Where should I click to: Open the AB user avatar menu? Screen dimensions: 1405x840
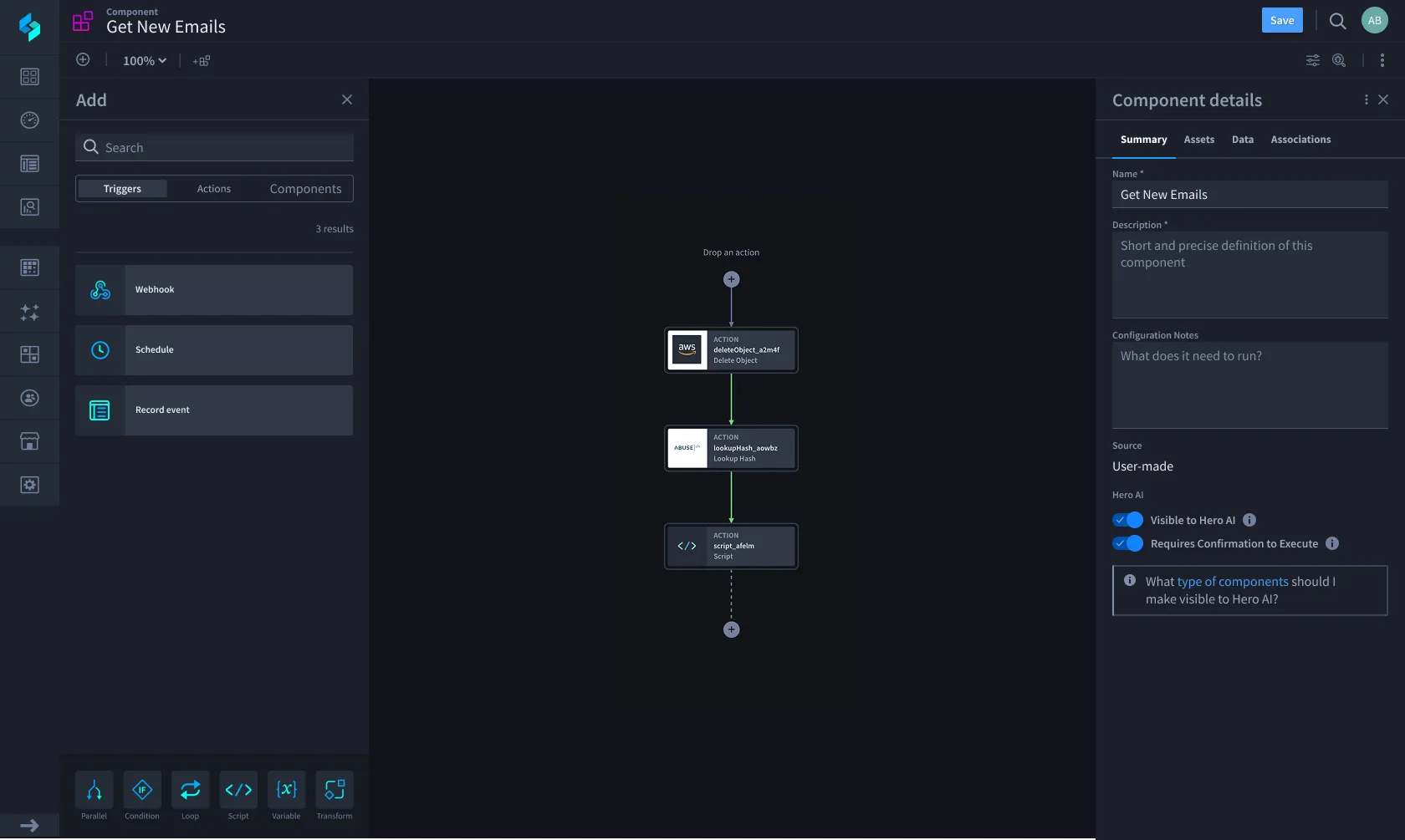tap(1375, 21)
